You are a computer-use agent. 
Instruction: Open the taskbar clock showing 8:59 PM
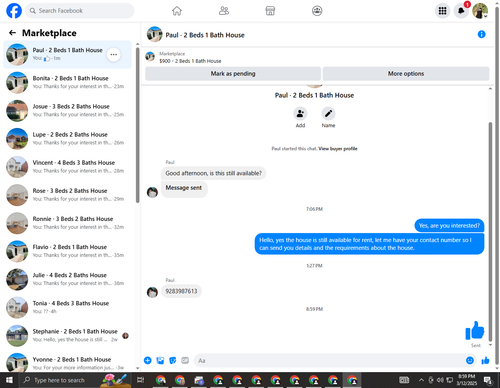(467, 380)
